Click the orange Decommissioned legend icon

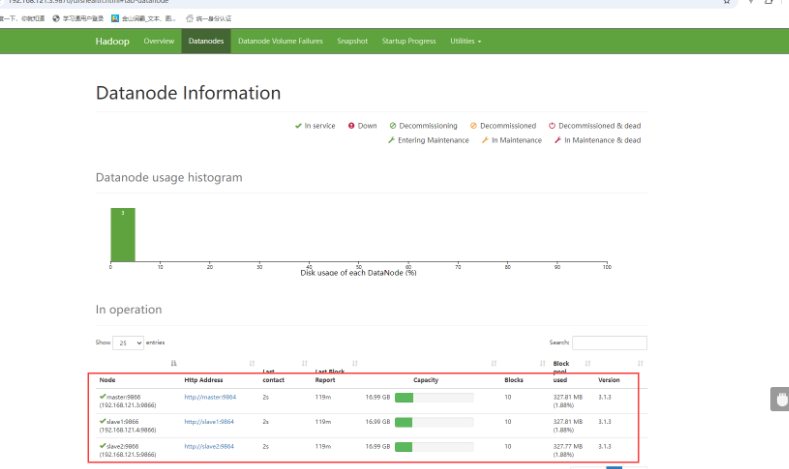473,126
